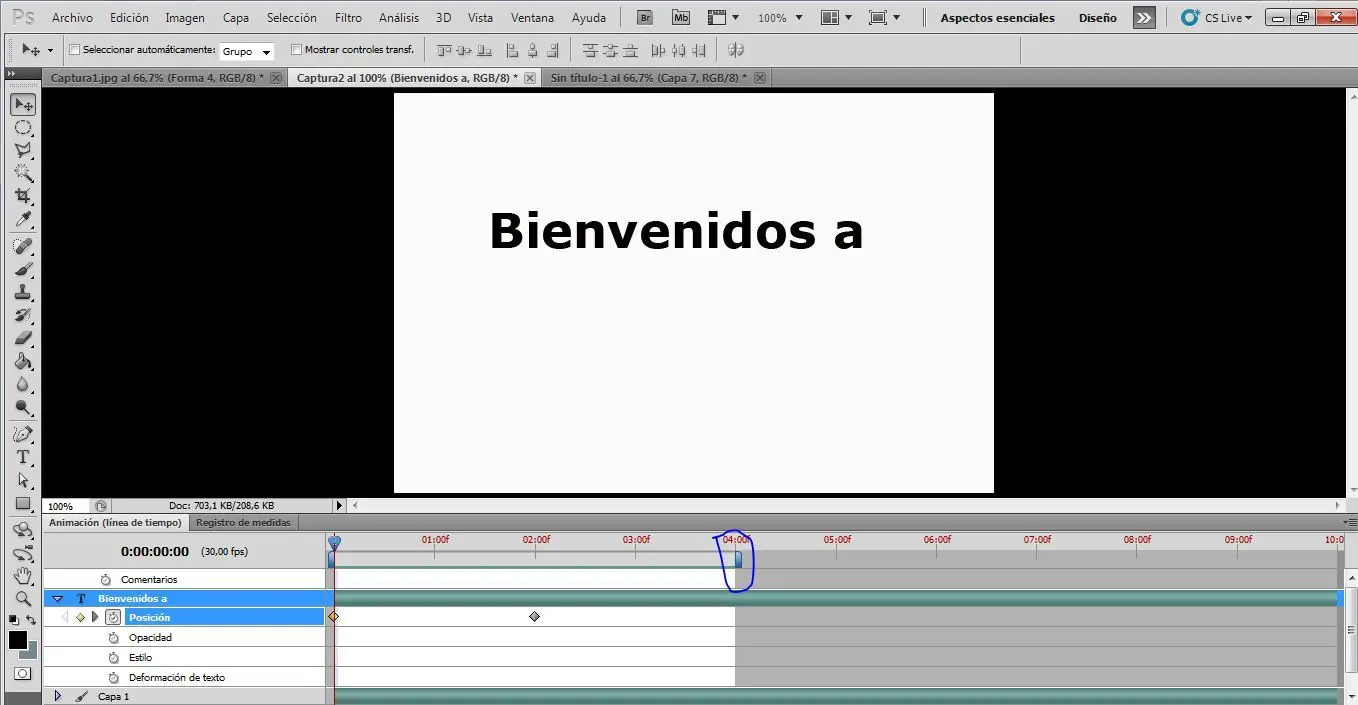Select the Pen tool

(x=23, y=435)
